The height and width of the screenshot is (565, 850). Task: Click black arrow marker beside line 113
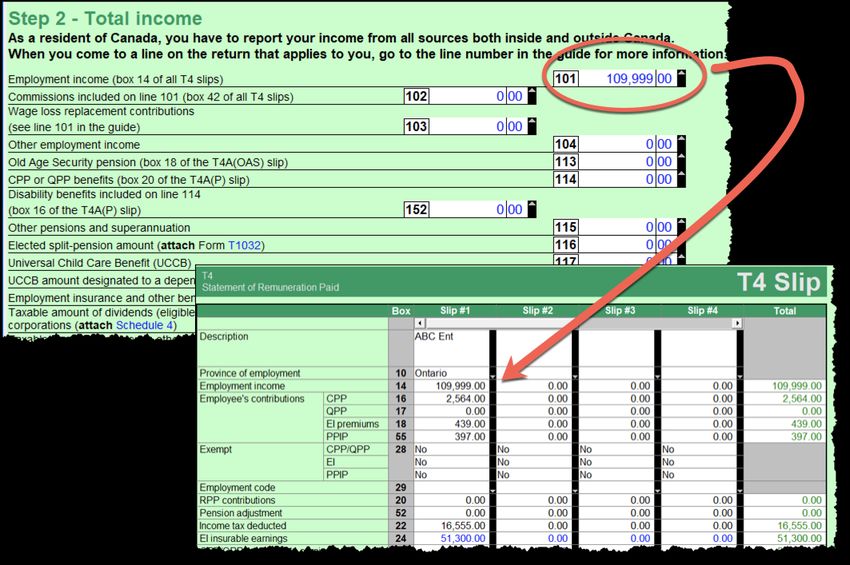click(x=681, y=161)
